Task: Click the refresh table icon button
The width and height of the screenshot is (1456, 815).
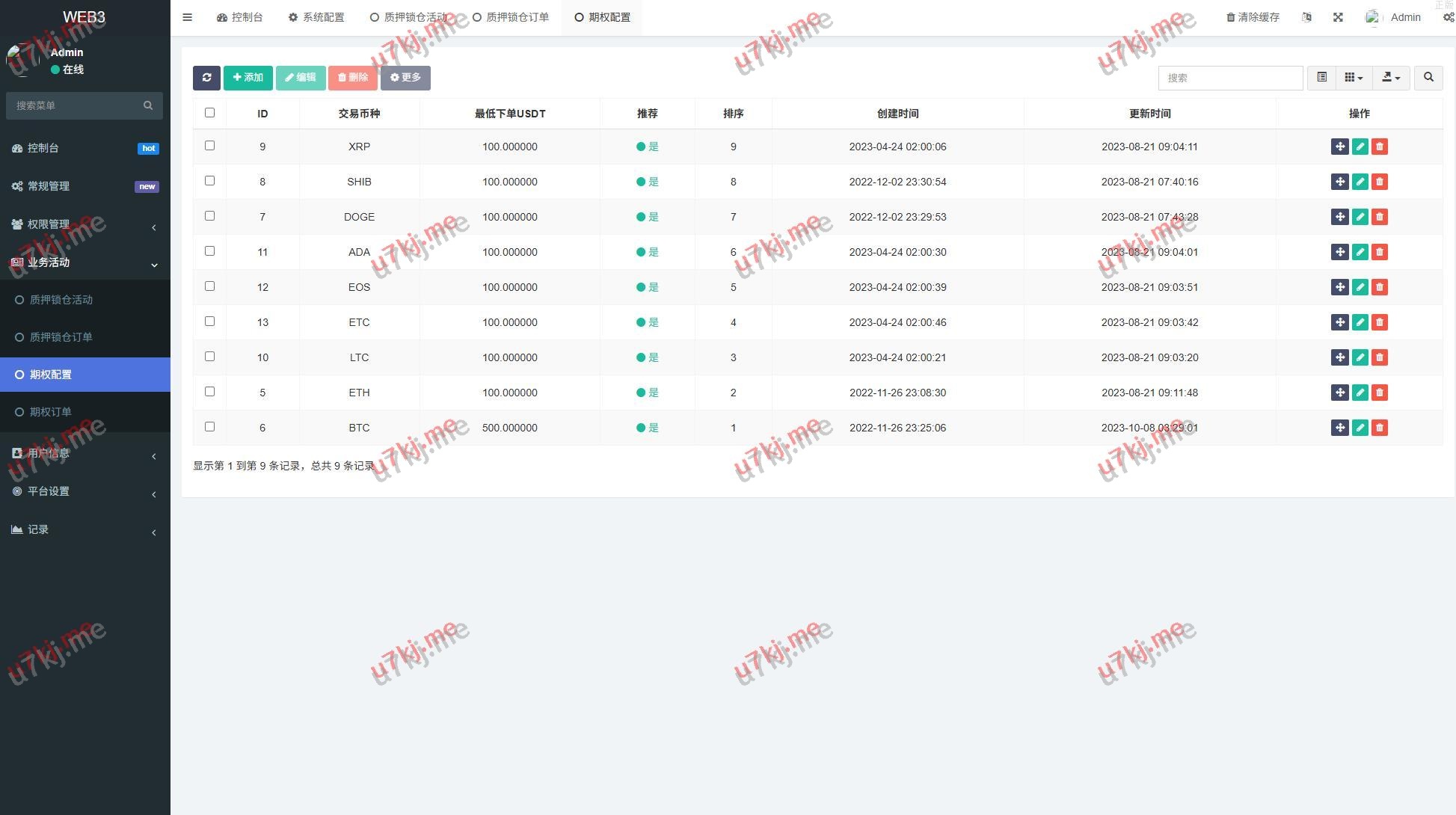Action: coord(206,78)
